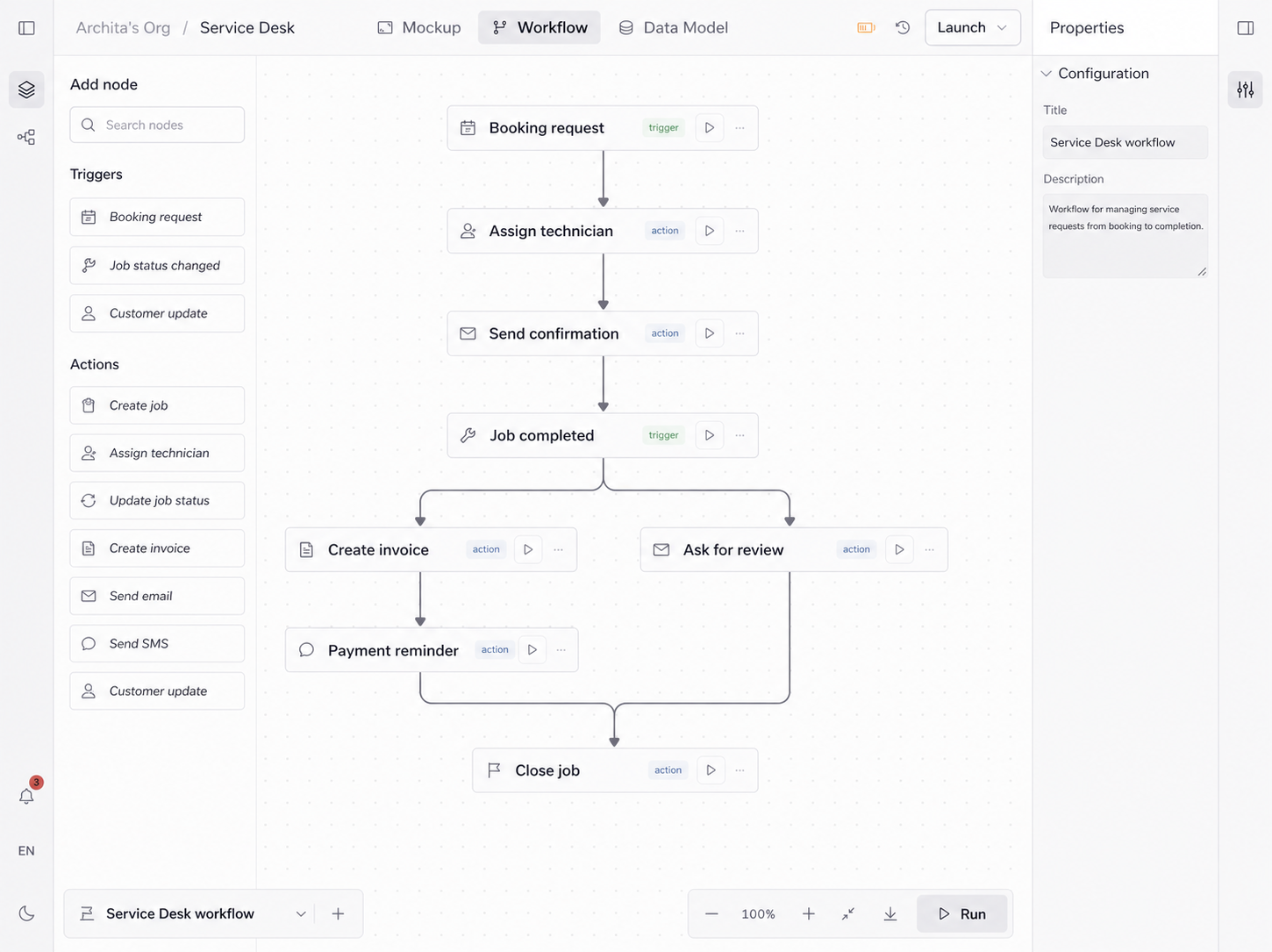Run the Create invoice canvas node
This screenshot has width=1272, height=952.
pos(527,549)
